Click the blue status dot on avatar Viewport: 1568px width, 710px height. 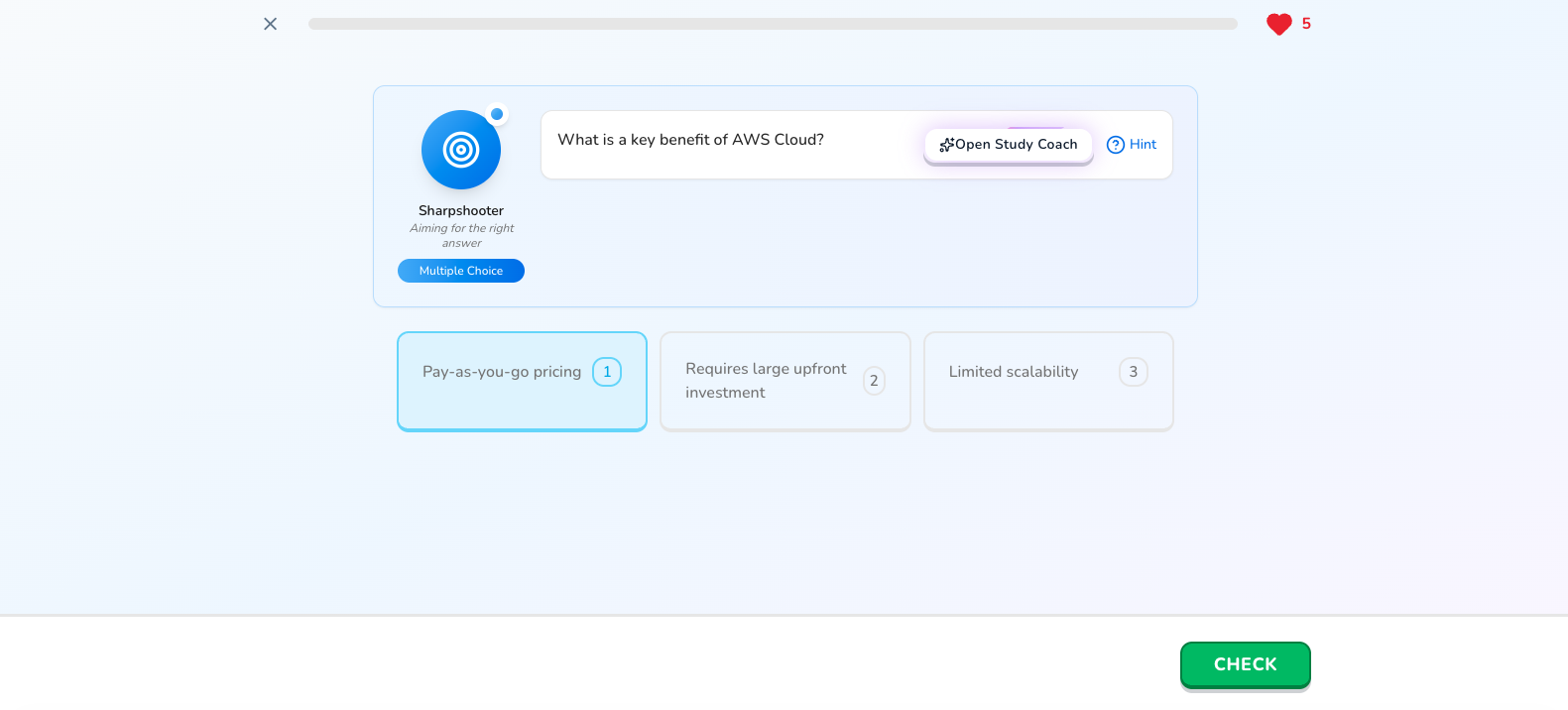497,114
